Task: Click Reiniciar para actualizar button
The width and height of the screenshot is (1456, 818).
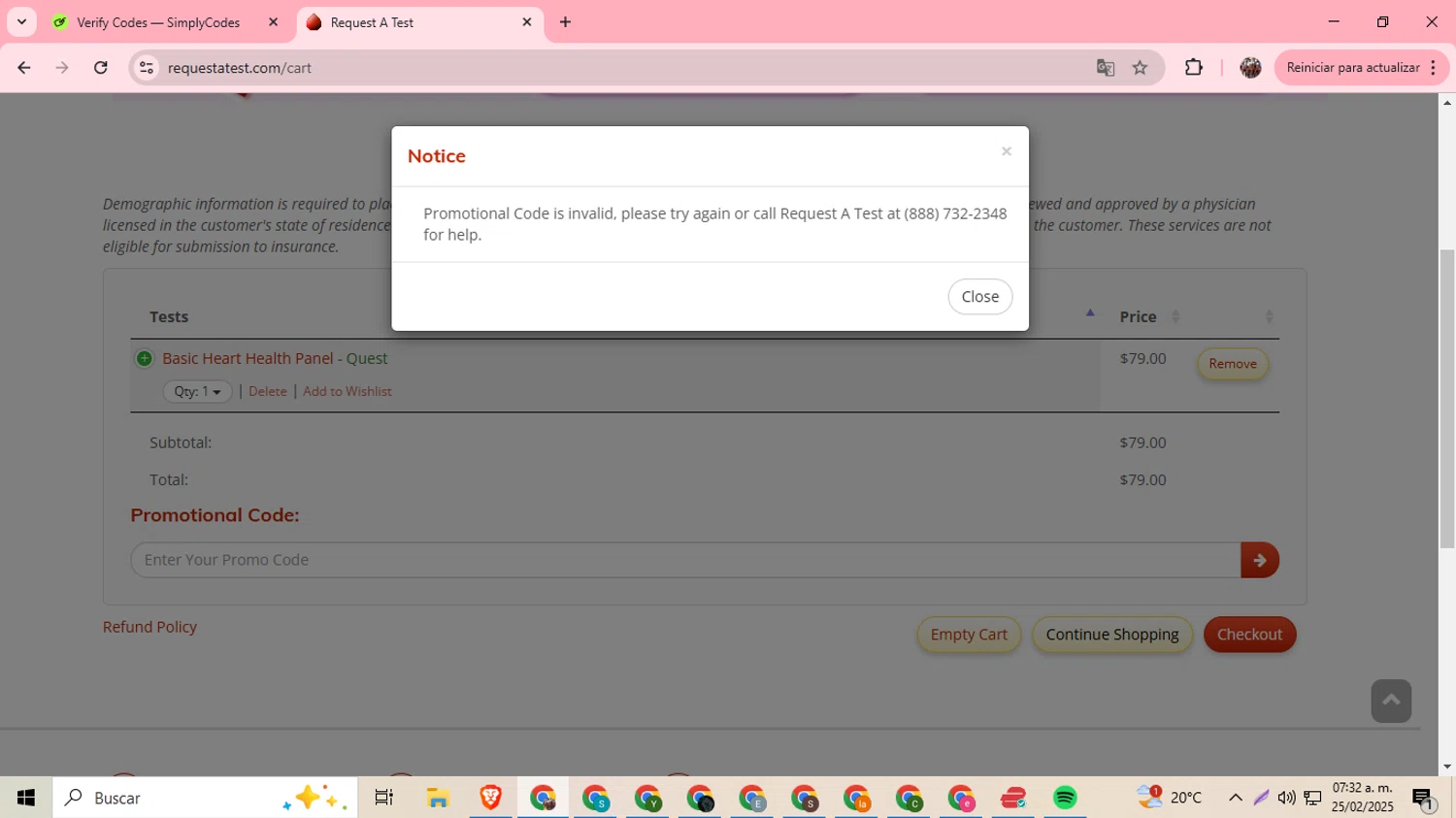Action: (x=1353, y=68)
